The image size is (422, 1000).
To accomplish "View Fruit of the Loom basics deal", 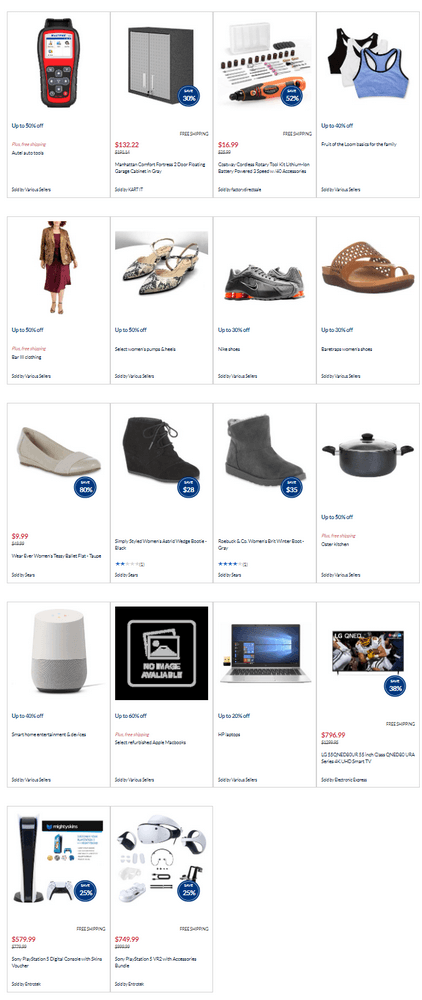I will point(359,144).
